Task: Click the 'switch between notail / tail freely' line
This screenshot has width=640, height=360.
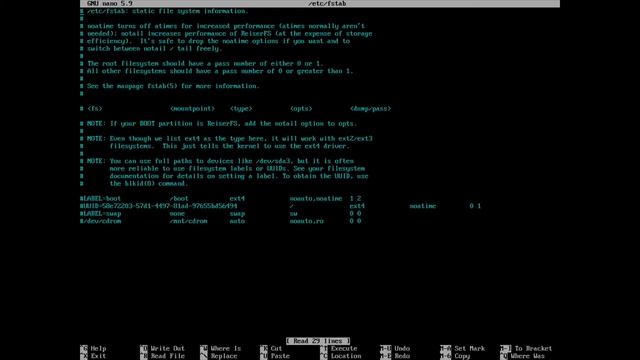Action: click(x=151, y=49)
